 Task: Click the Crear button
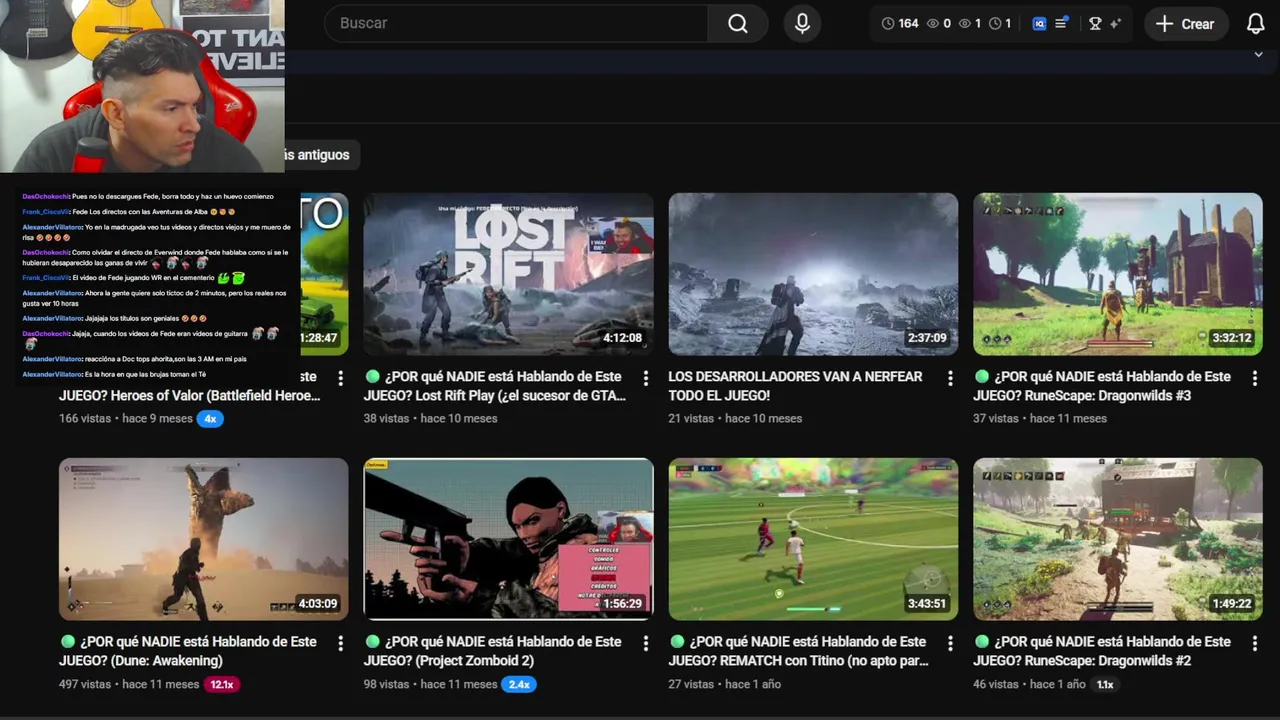(x=1186, y=24)
